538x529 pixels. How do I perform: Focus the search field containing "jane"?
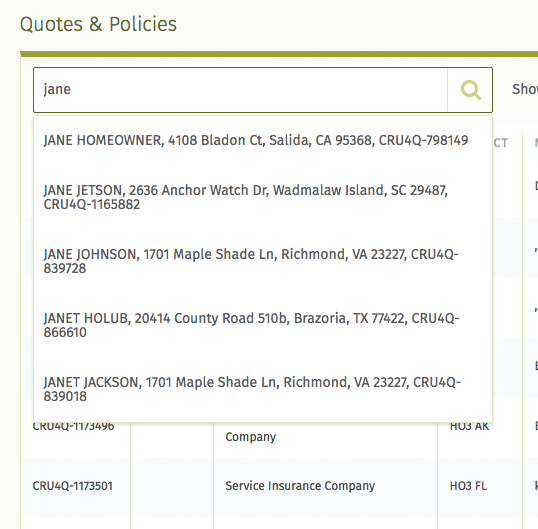click(x=241, y=90)
